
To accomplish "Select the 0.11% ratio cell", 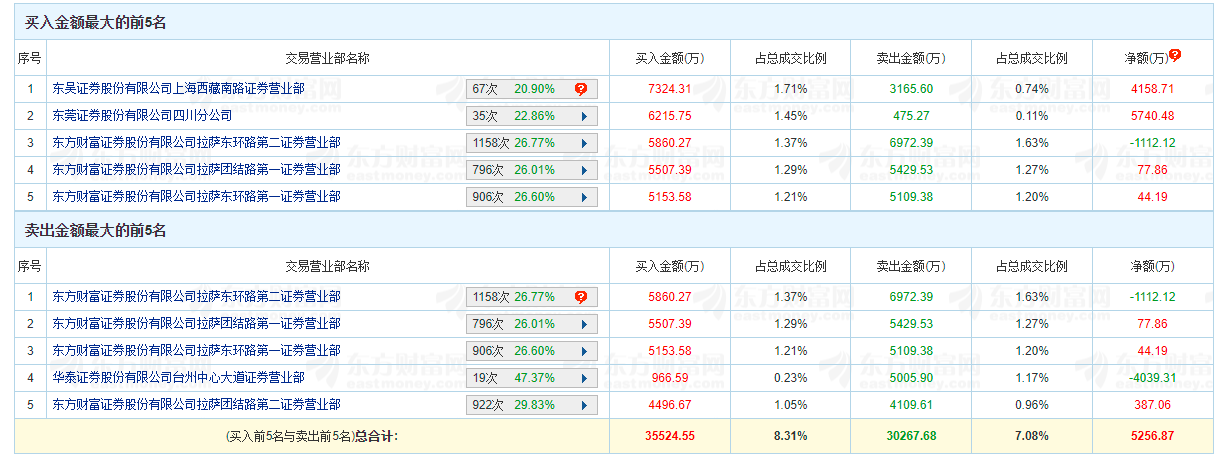I will click(1031, 116).
